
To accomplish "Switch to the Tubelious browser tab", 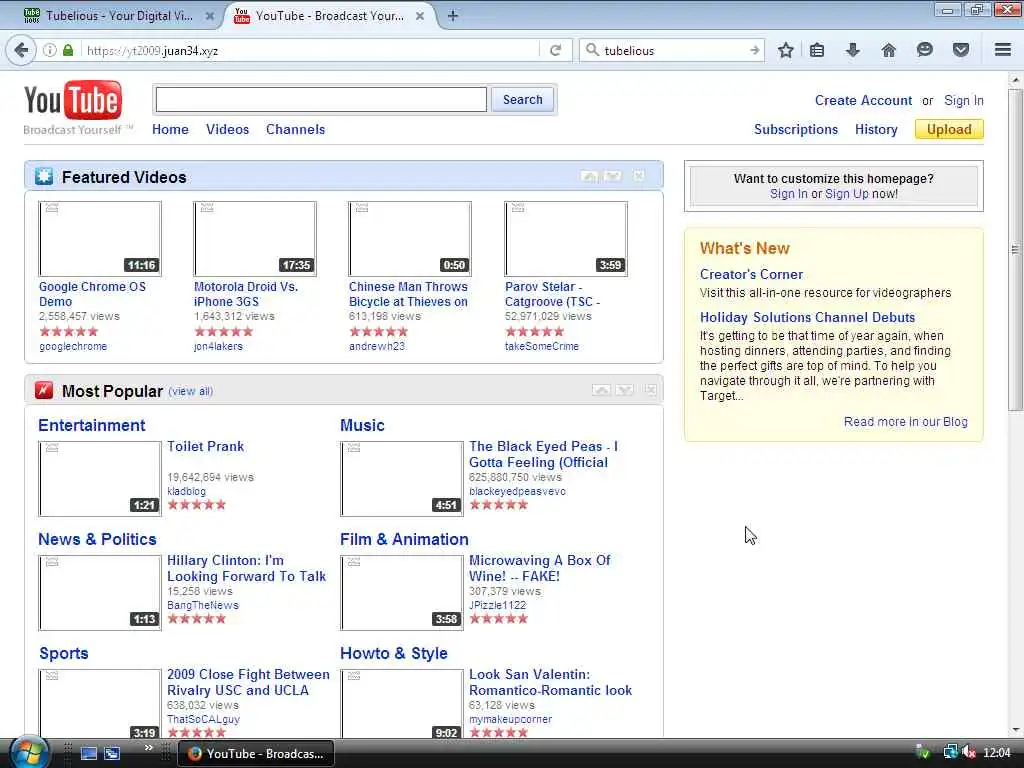I will tap(119, 16).
